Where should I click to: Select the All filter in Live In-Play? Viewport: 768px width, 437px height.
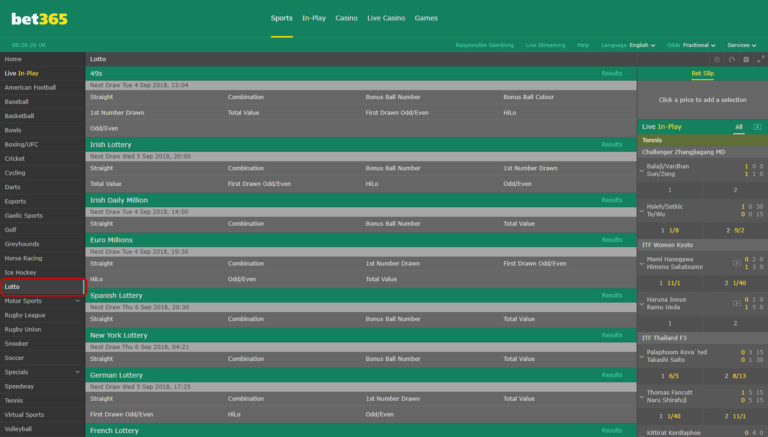(x=739, y=127)
